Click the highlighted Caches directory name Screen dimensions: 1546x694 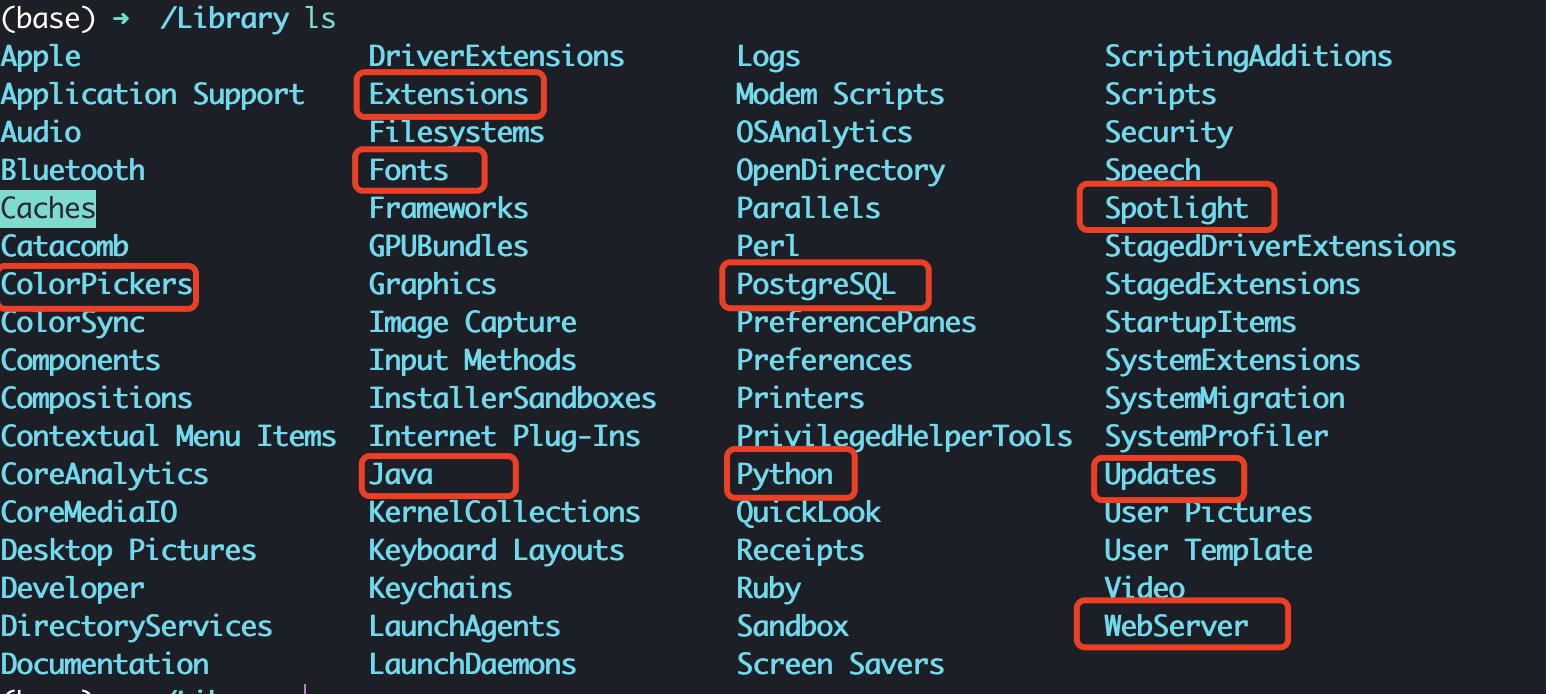(48, 209)
